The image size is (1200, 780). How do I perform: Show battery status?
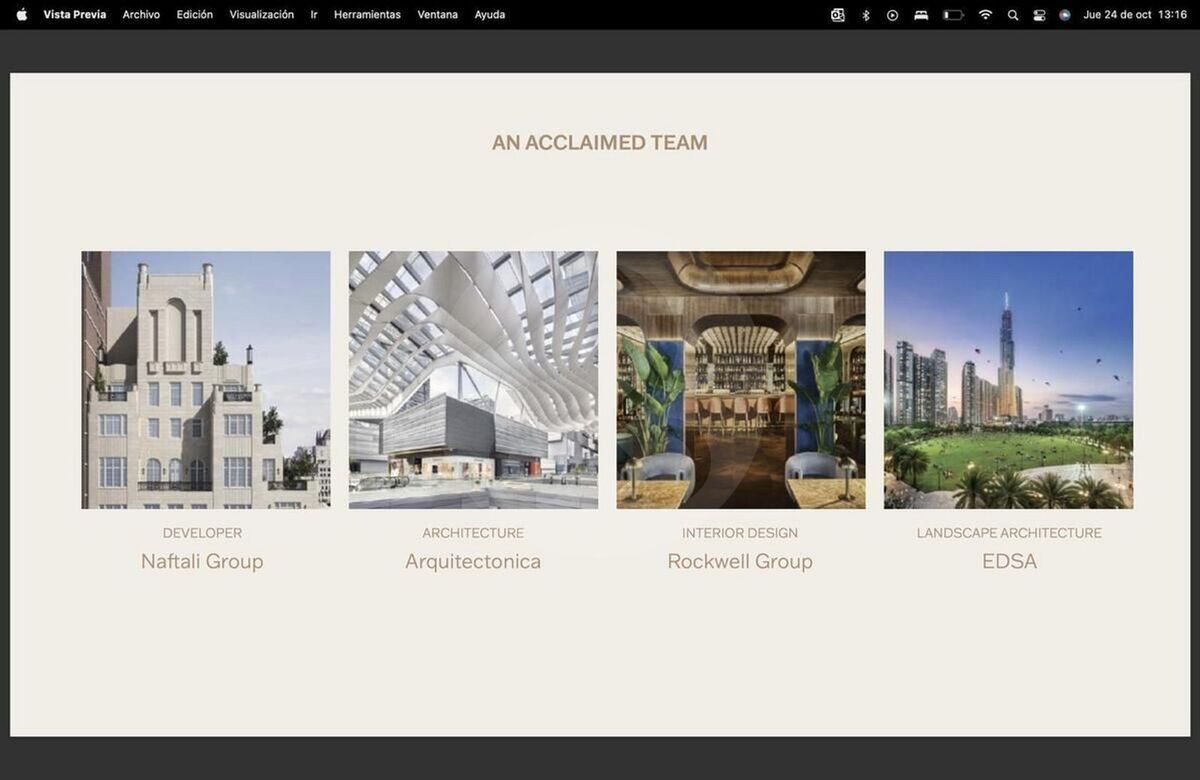point(953,15)
